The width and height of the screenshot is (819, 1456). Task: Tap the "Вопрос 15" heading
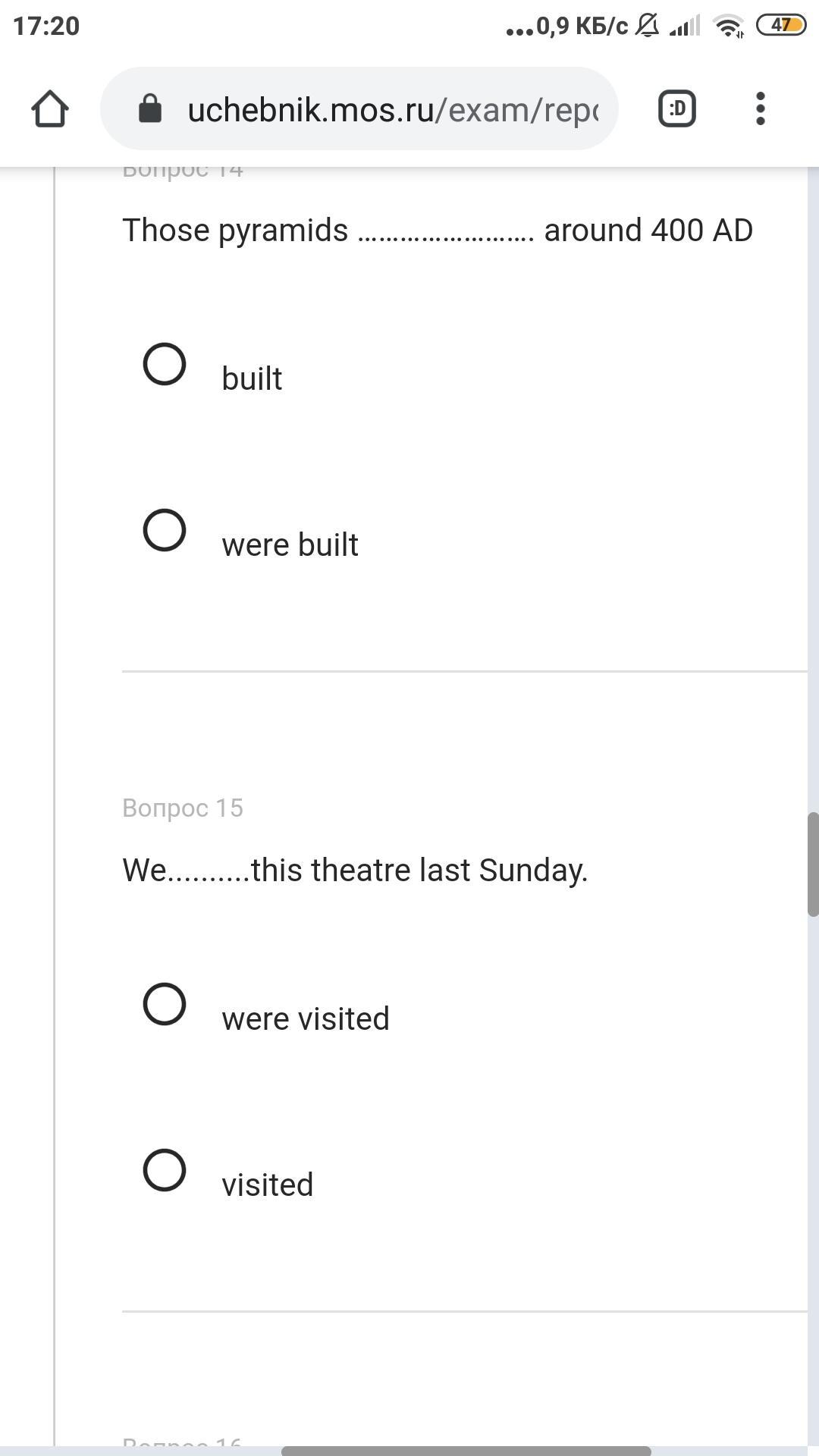click(183, 808)
